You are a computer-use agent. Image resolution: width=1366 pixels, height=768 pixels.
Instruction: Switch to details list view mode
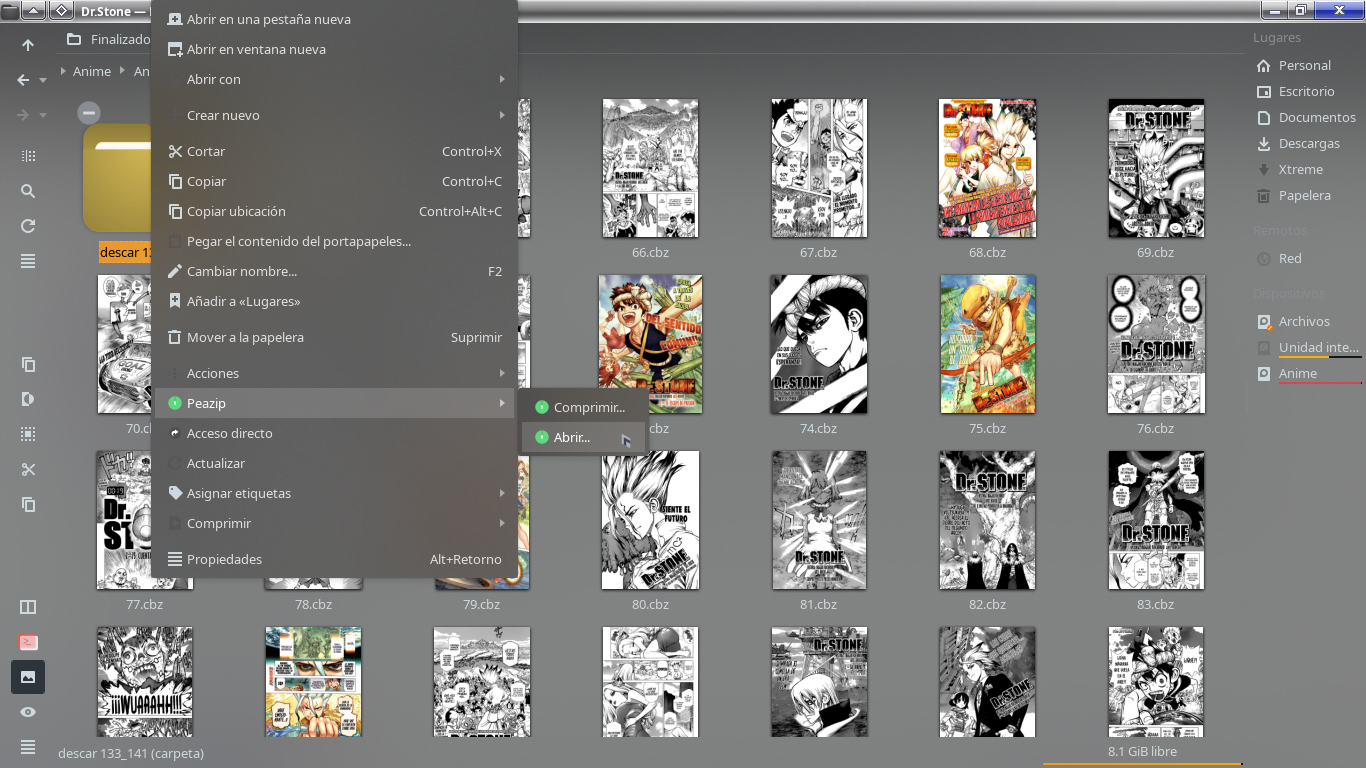tap(28, 261)
